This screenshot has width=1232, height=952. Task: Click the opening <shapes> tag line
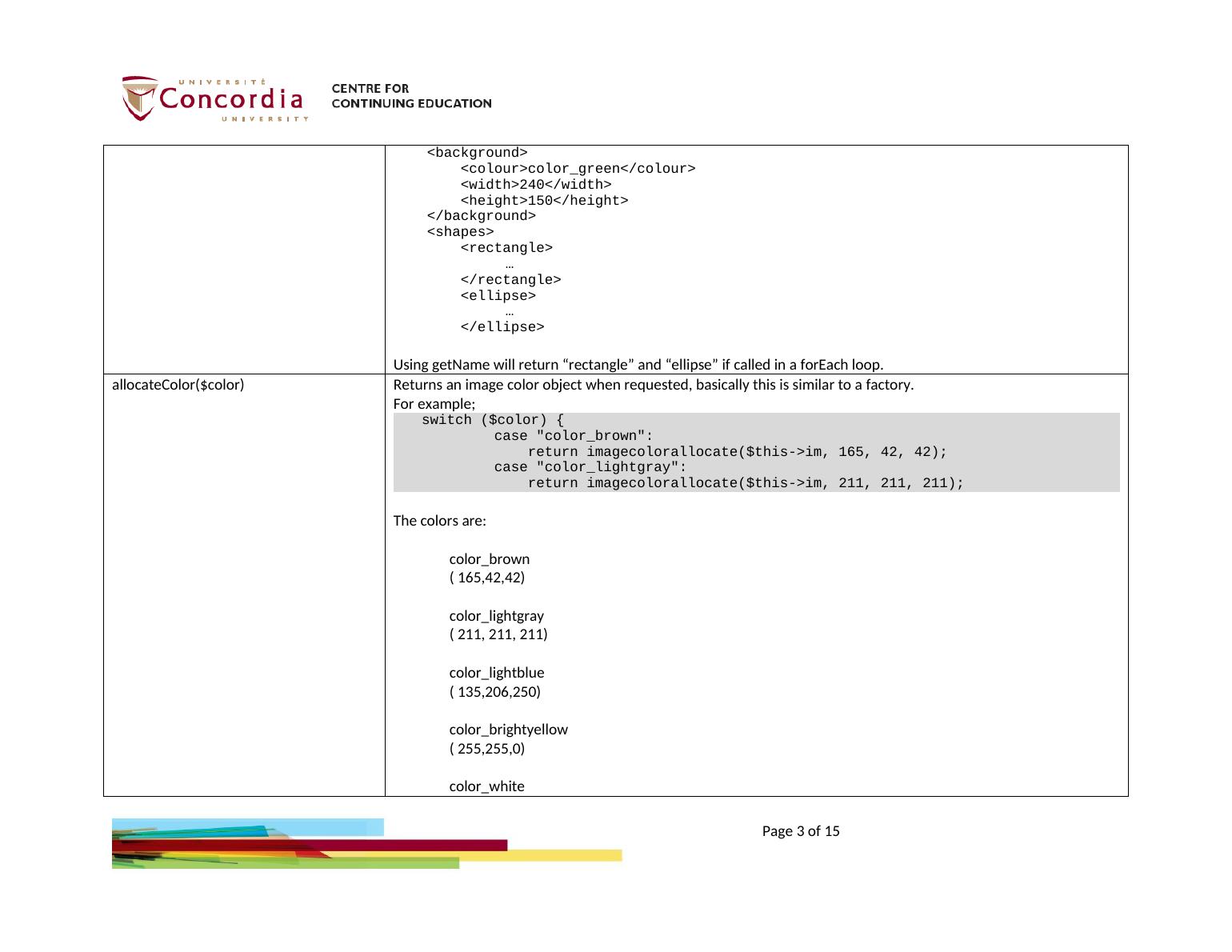(460, 232)
